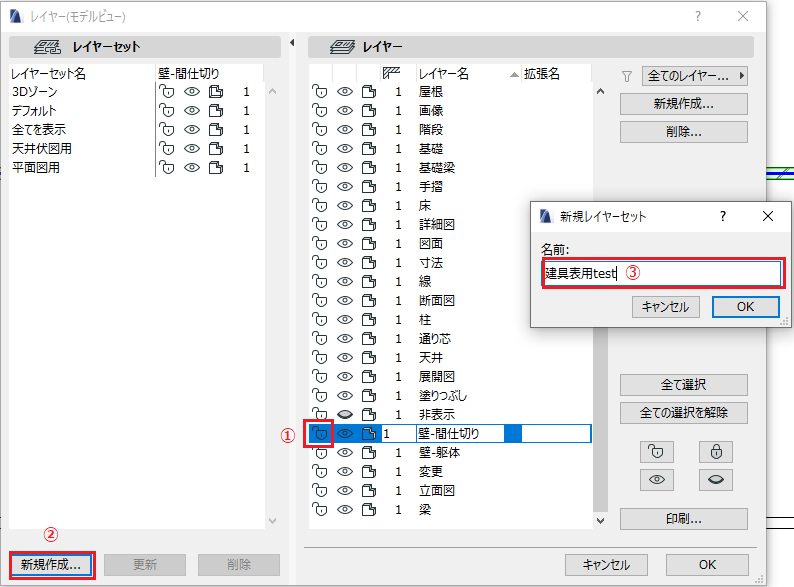The image size is (794, 587).
Task: Click the lock icon of 図面 layer
Action: [x=320, y=244]
